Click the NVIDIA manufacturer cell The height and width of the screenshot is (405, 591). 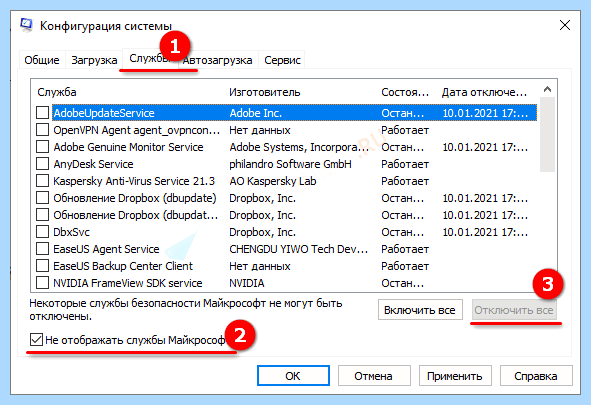pos(247,283)
